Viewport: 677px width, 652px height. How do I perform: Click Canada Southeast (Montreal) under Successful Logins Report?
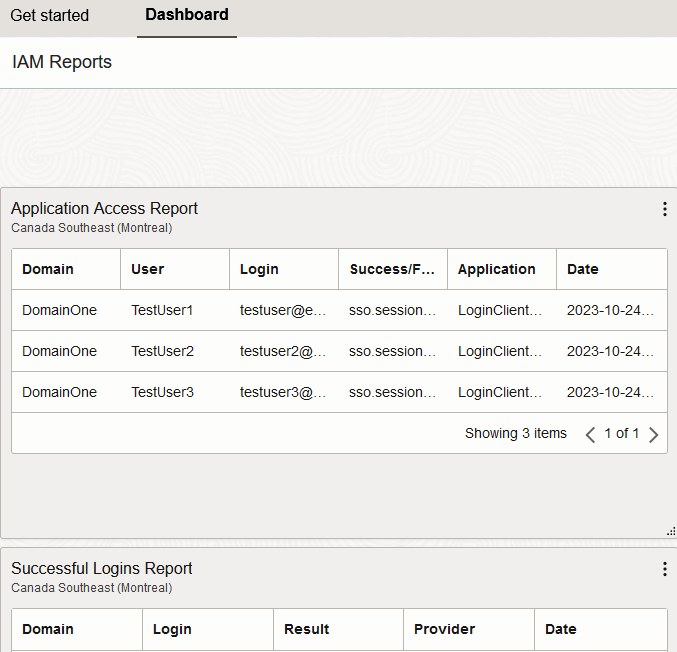tap(92, 588)
